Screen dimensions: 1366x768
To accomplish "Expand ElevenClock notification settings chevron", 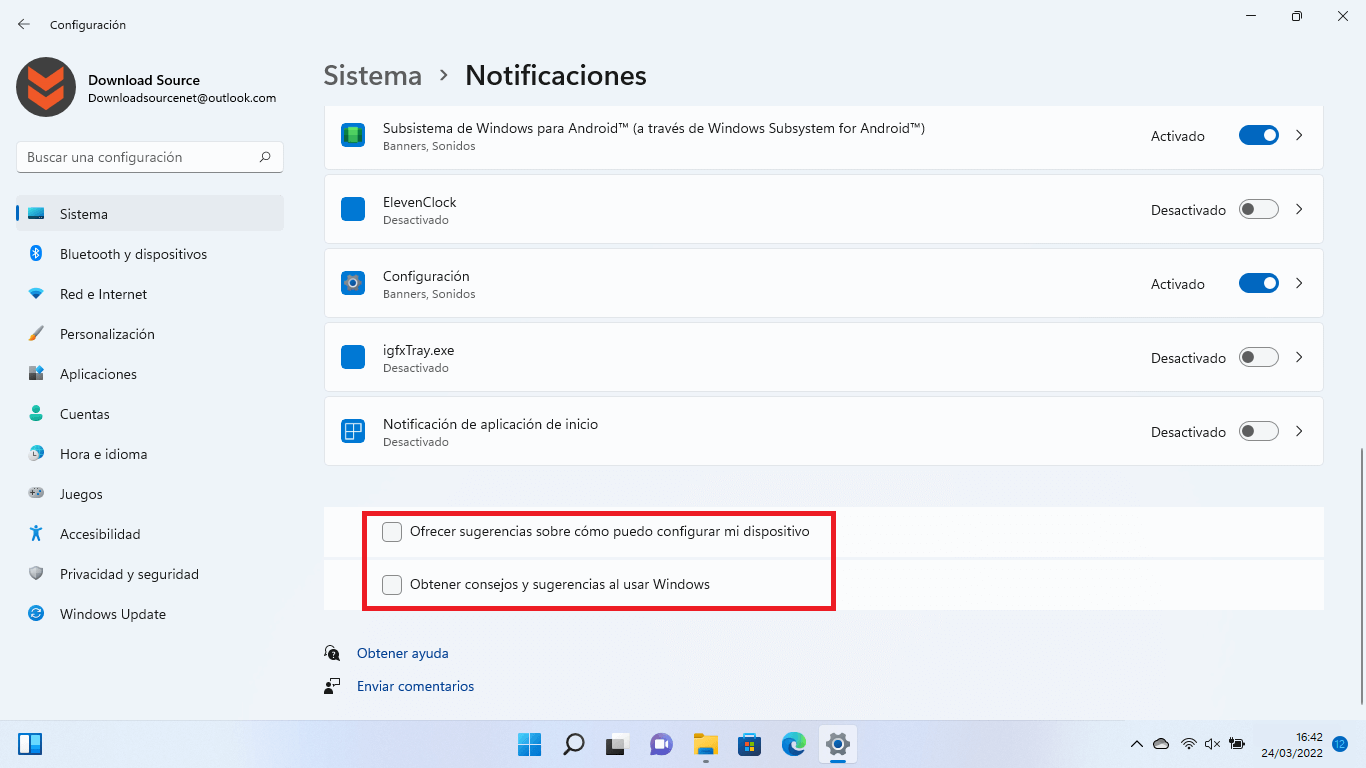I will (1299, 209).
